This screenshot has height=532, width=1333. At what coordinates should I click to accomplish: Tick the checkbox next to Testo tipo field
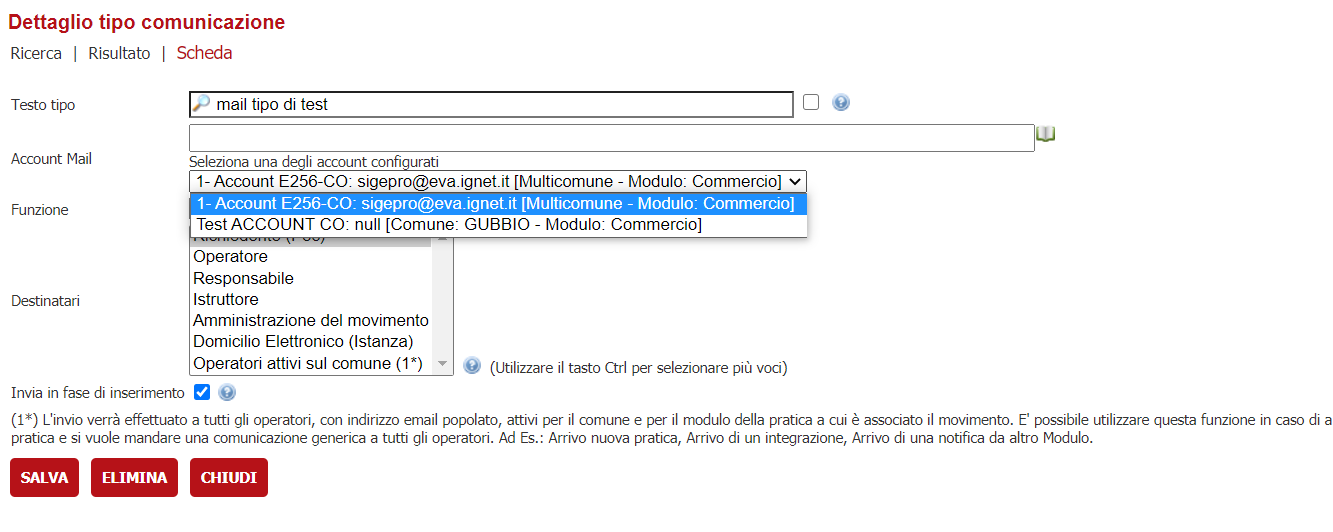pos(811,102)
